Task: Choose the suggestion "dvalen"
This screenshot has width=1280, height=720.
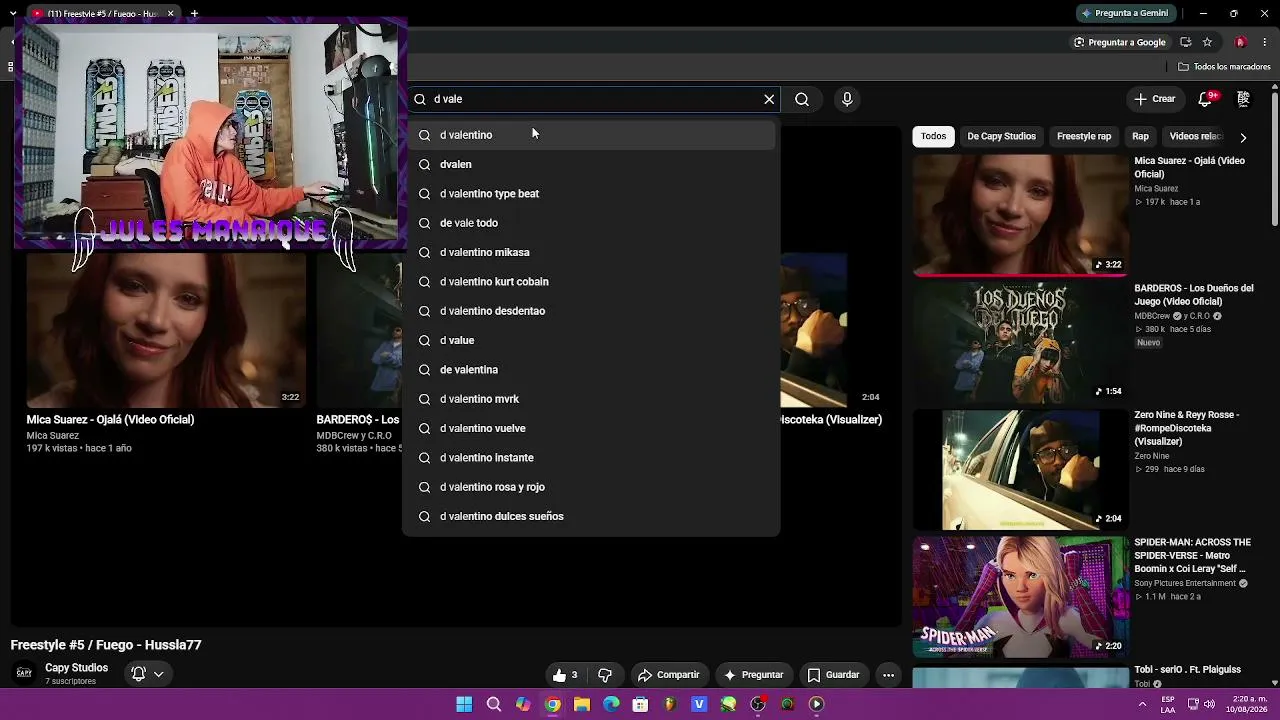Action: pos(591,164)
